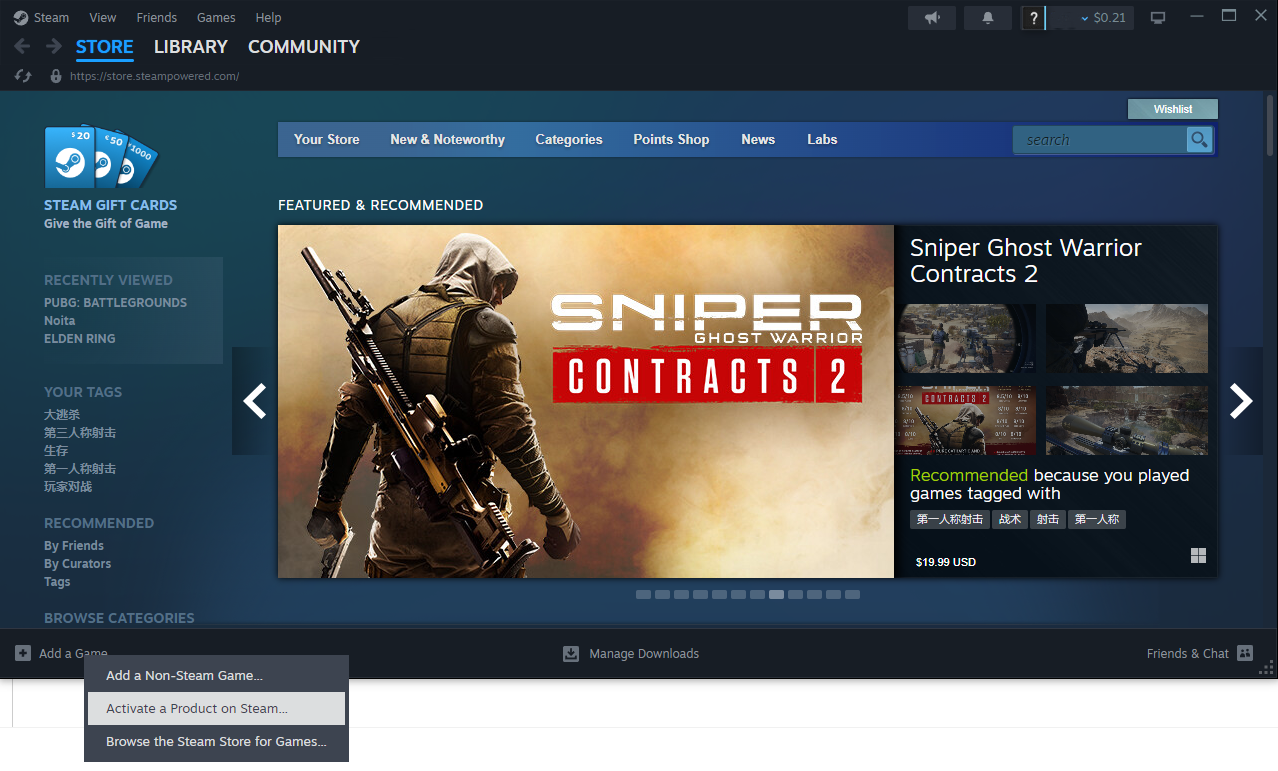Show the previous featured game
Image resolution: width=1278 pixels, height=771 pixels.
255,401
